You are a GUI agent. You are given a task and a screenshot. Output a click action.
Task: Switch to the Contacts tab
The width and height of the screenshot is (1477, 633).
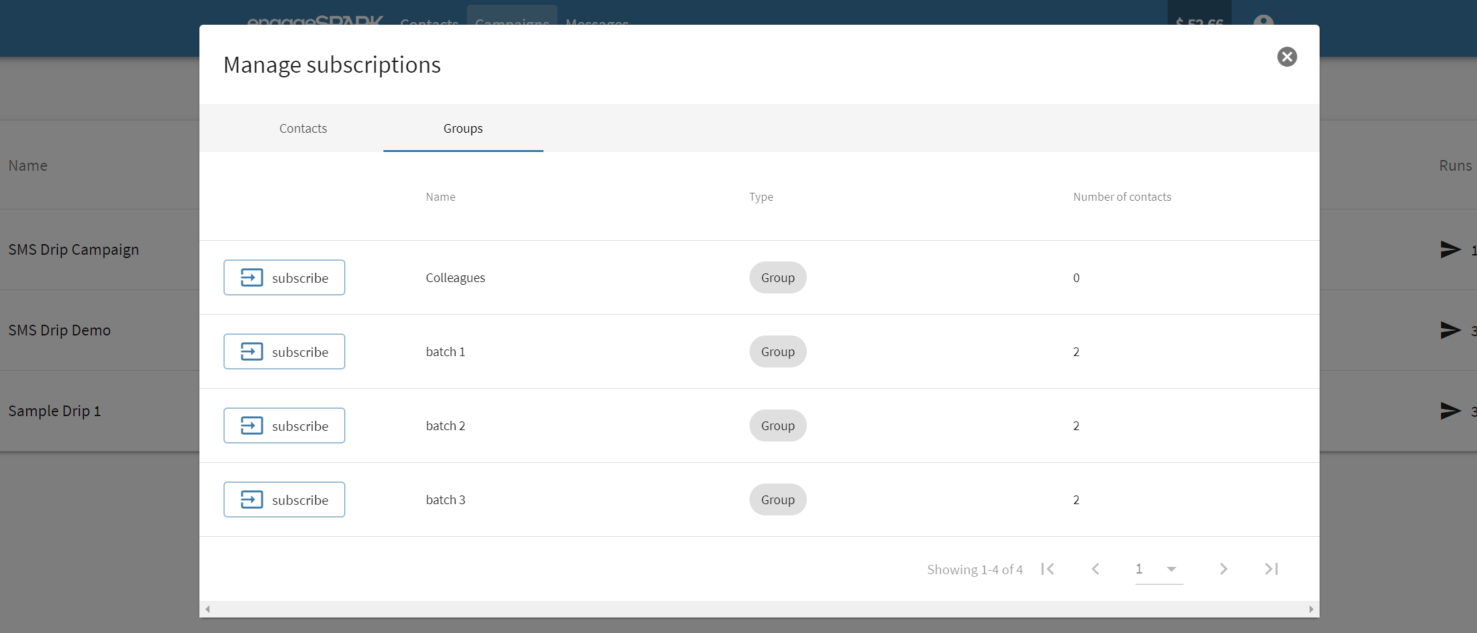[x=303, y=128]
